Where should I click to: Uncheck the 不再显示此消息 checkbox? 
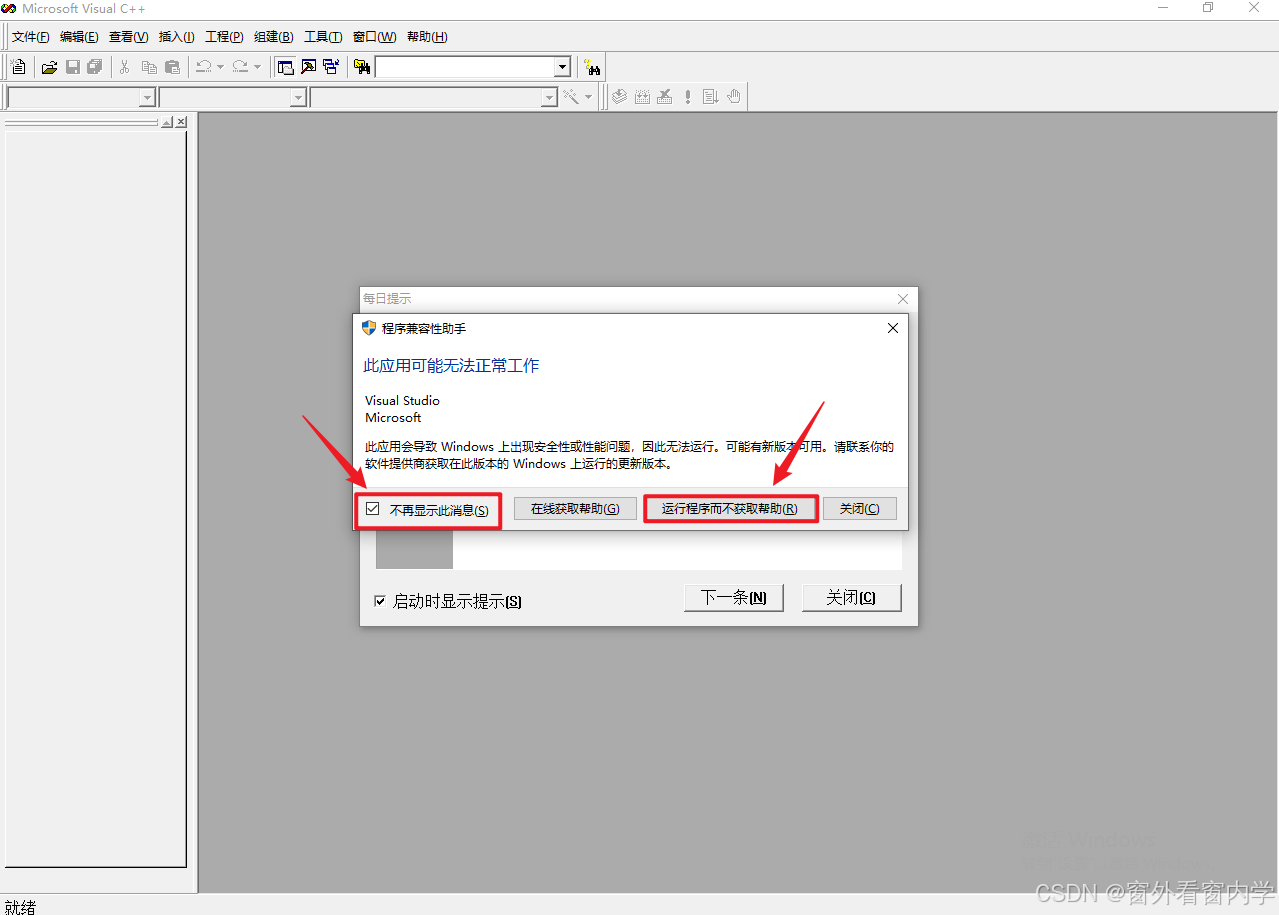(373, 509)
